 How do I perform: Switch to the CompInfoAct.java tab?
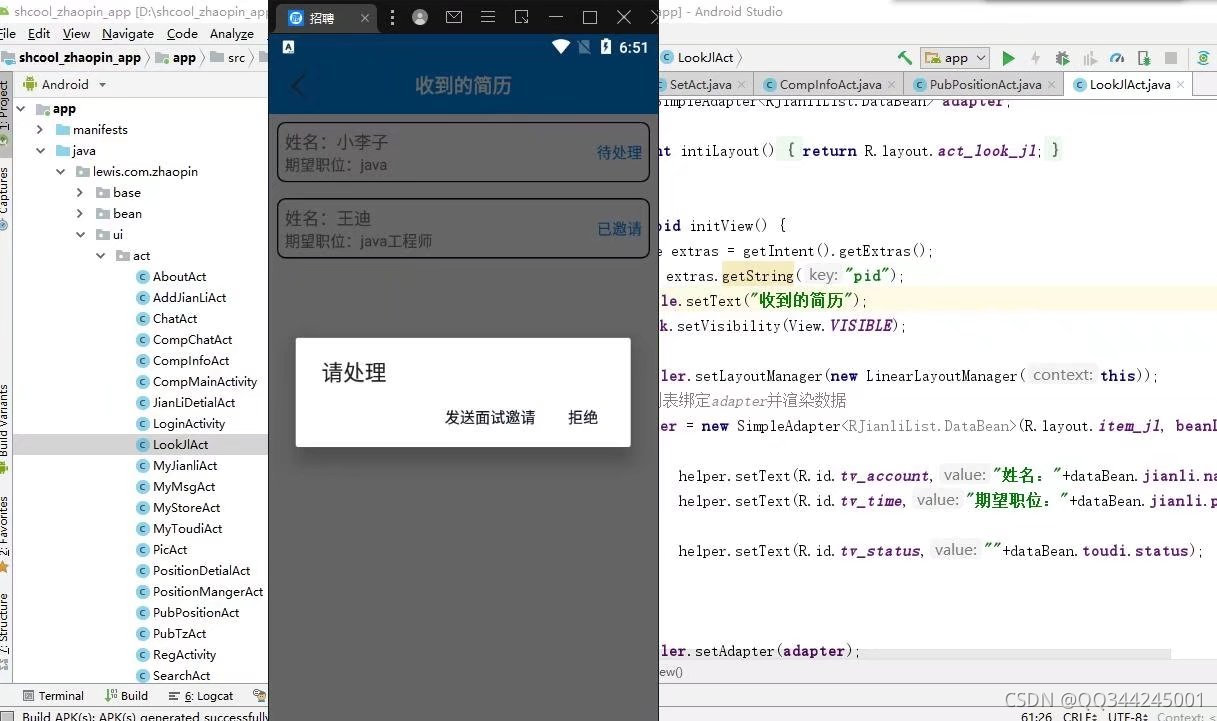pos(830,85)
